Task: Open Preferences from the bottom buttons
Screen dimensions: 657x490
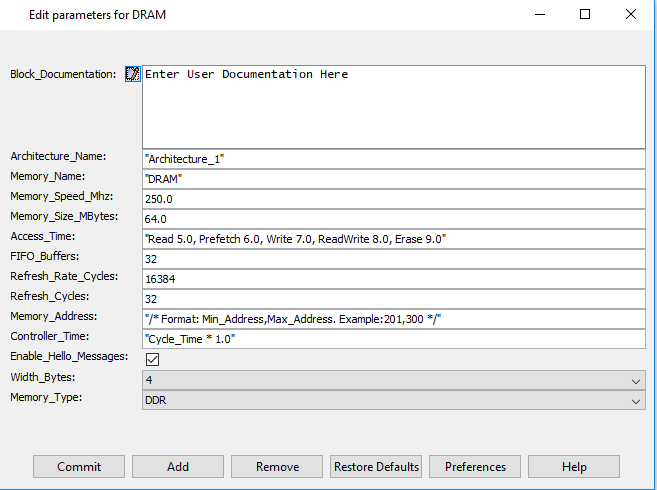Action: tap(475, 467)
